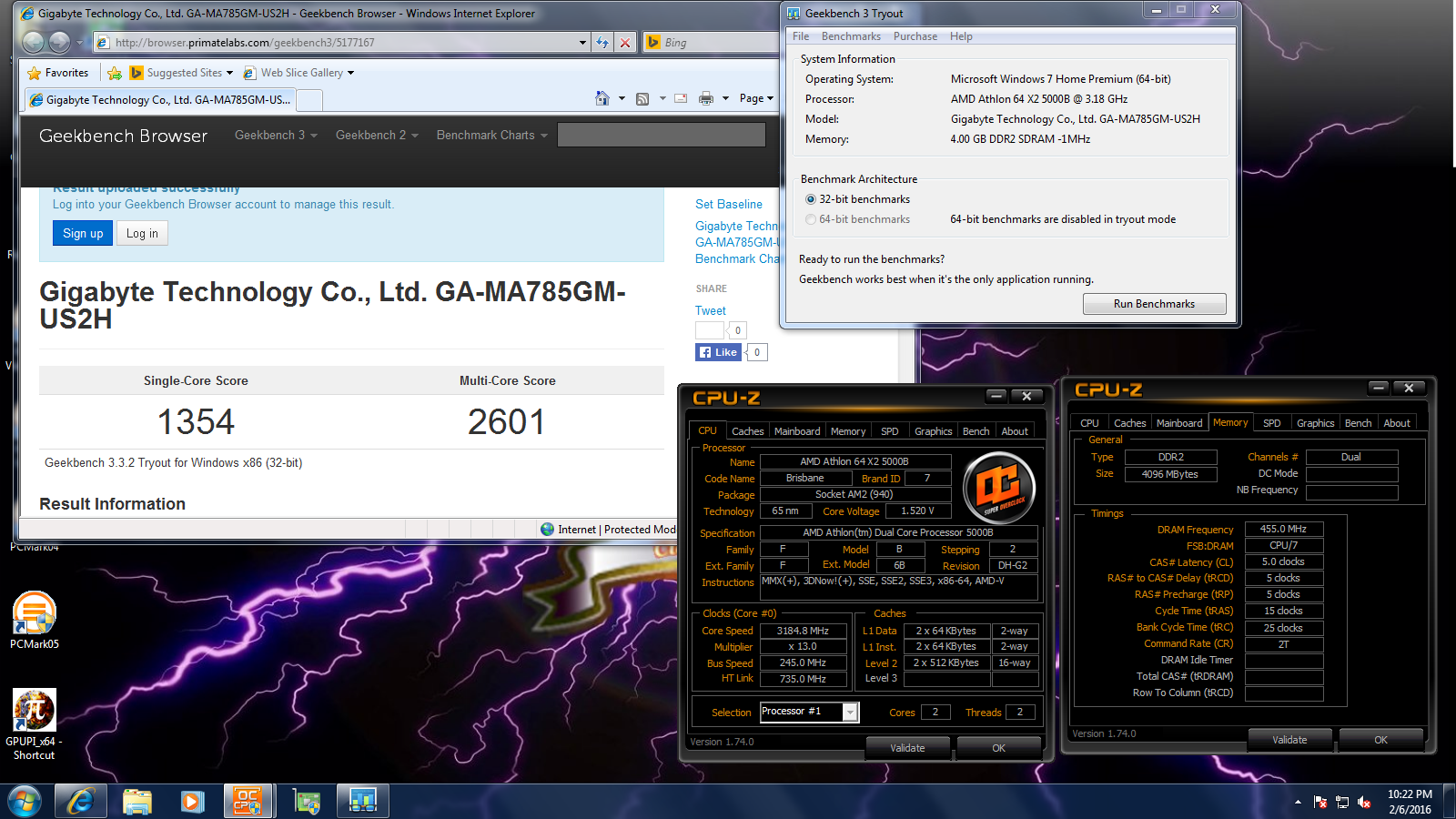This screenshot has width=1456, height=819.
Task: Open GPUPI_x64 desktop shortcut
Action: point(35,725)
